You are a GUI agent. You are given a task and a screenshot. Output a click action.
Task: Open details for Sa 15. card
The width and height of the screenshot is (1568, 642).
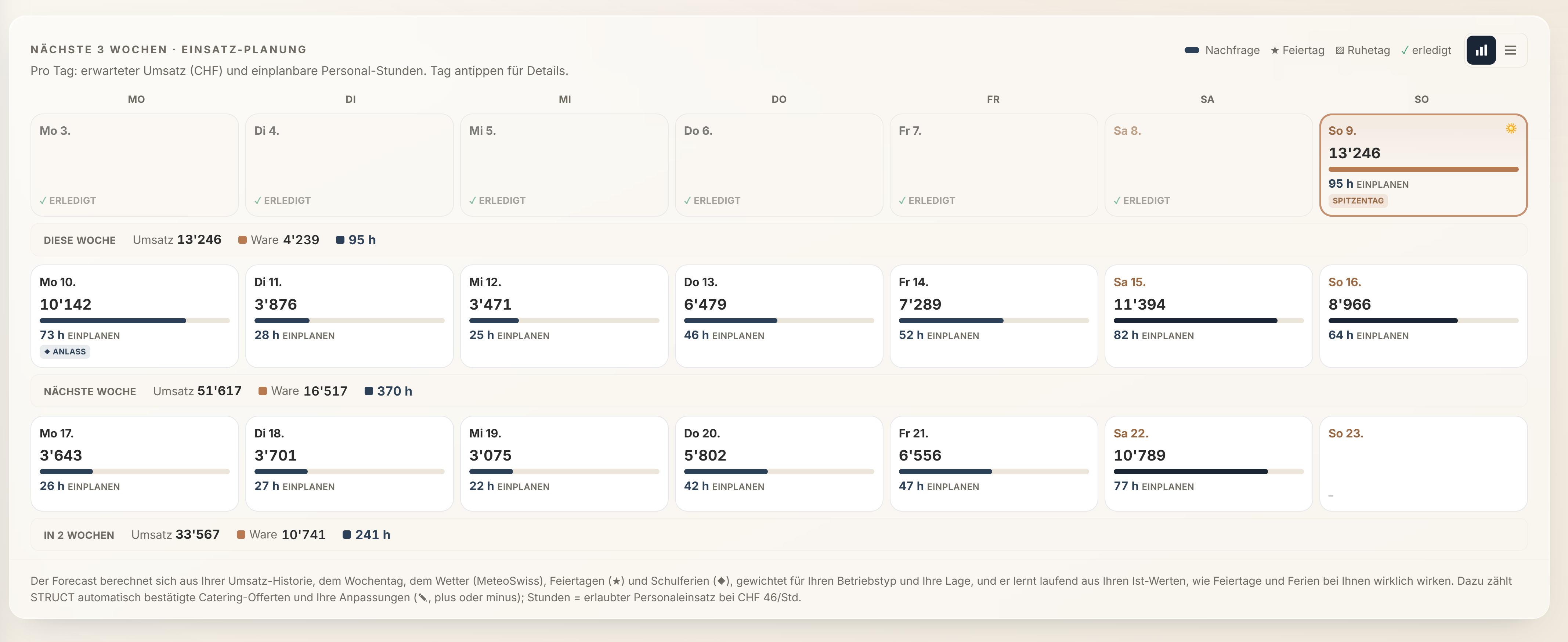pyautogui.click(x=1208, y=316)
